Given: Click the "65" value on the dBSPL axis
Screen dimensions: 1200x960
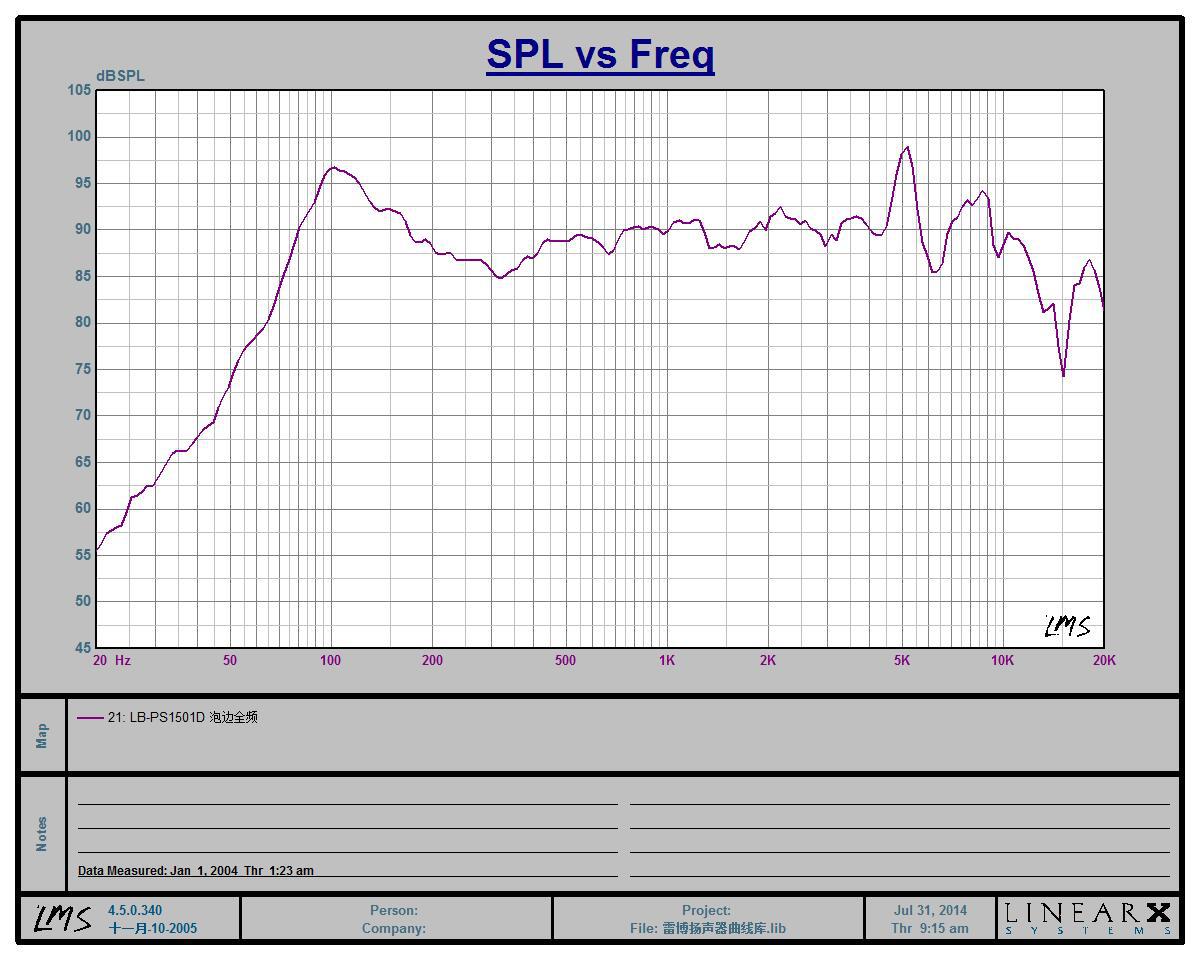Looking at the screenshot, I should pyautogui.click(x=83, y=462).
